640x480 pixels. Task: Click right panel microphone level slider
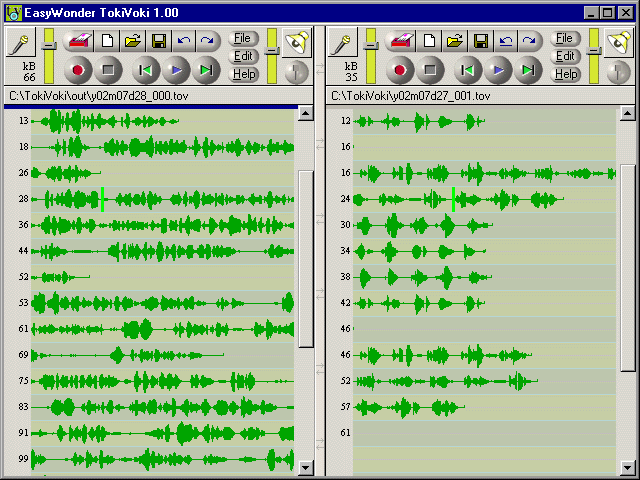click(371, 45)
